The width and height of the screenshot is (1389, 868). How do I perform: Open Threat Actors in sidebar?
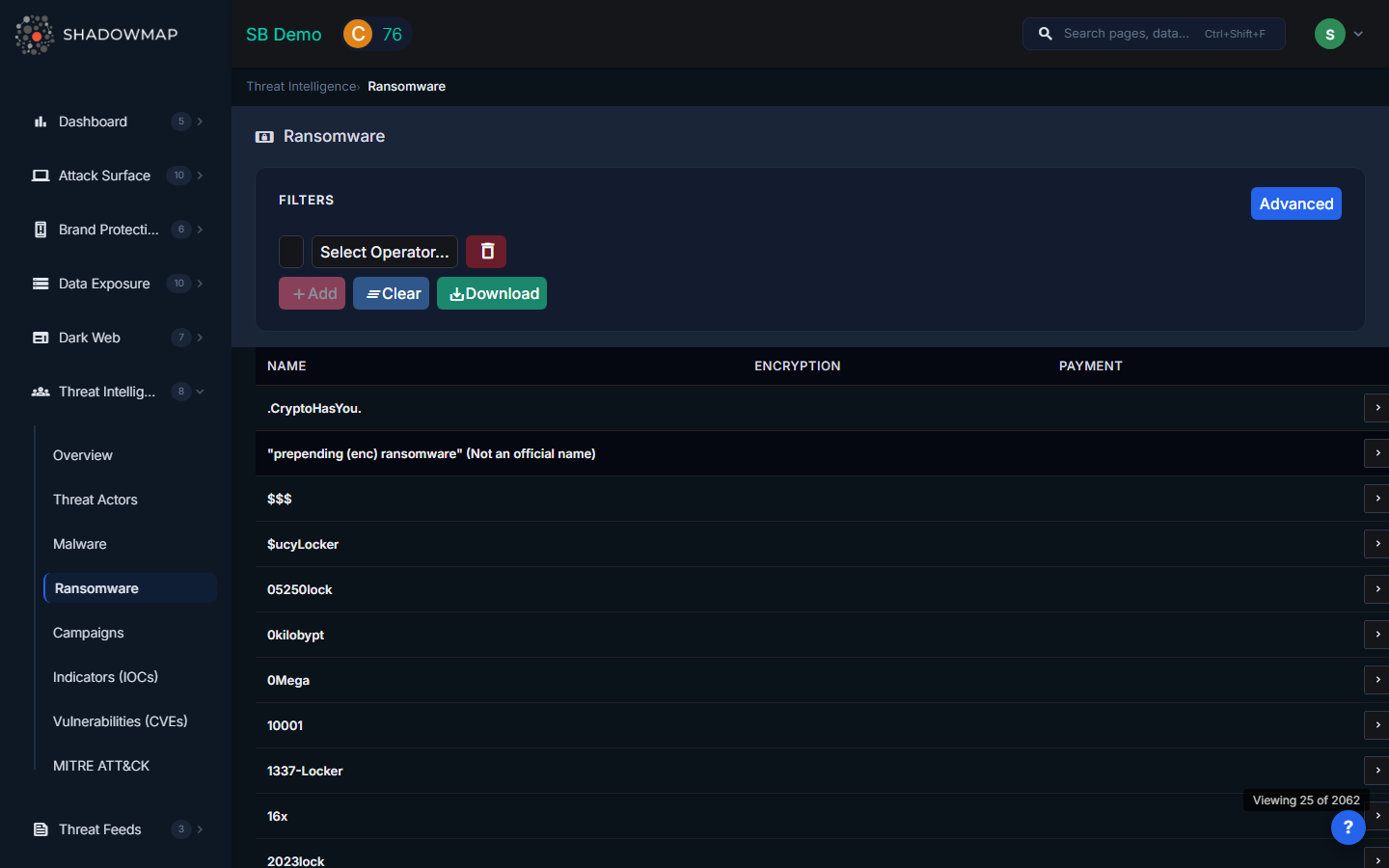point(95,500)
